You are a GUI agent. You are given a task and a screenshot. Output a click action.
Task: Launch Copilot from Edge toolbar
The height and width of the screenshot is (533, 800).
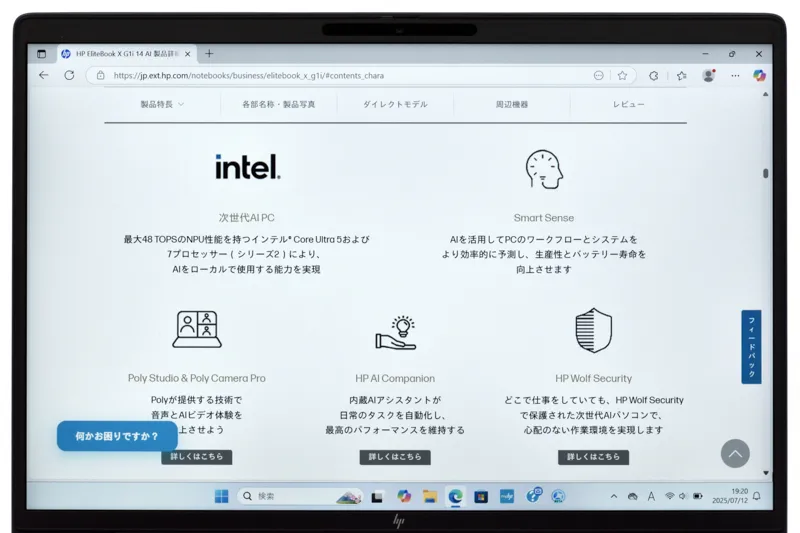pos(759,75)
